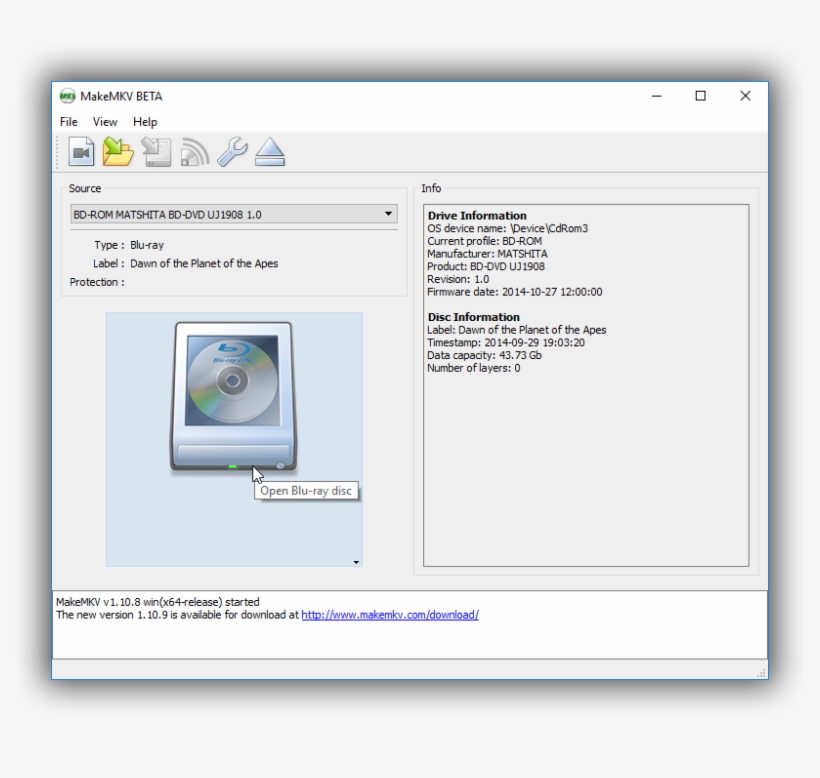Expand the source drive selection dropdown

(x=230, y=214)
